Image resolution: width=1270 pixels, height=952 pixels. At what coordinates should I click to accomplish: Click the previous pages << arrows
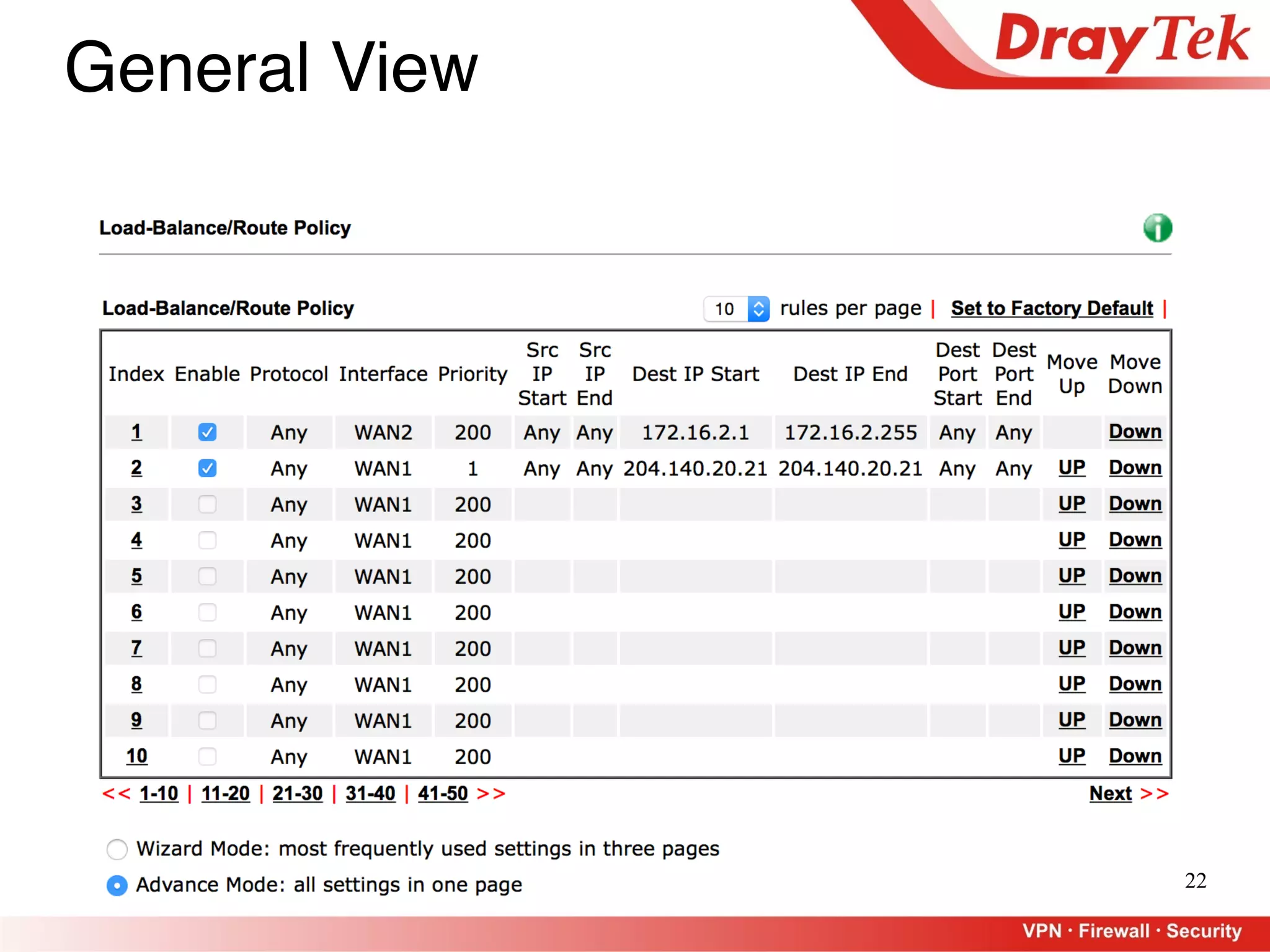pyautogui.click(x=117, y=793)
